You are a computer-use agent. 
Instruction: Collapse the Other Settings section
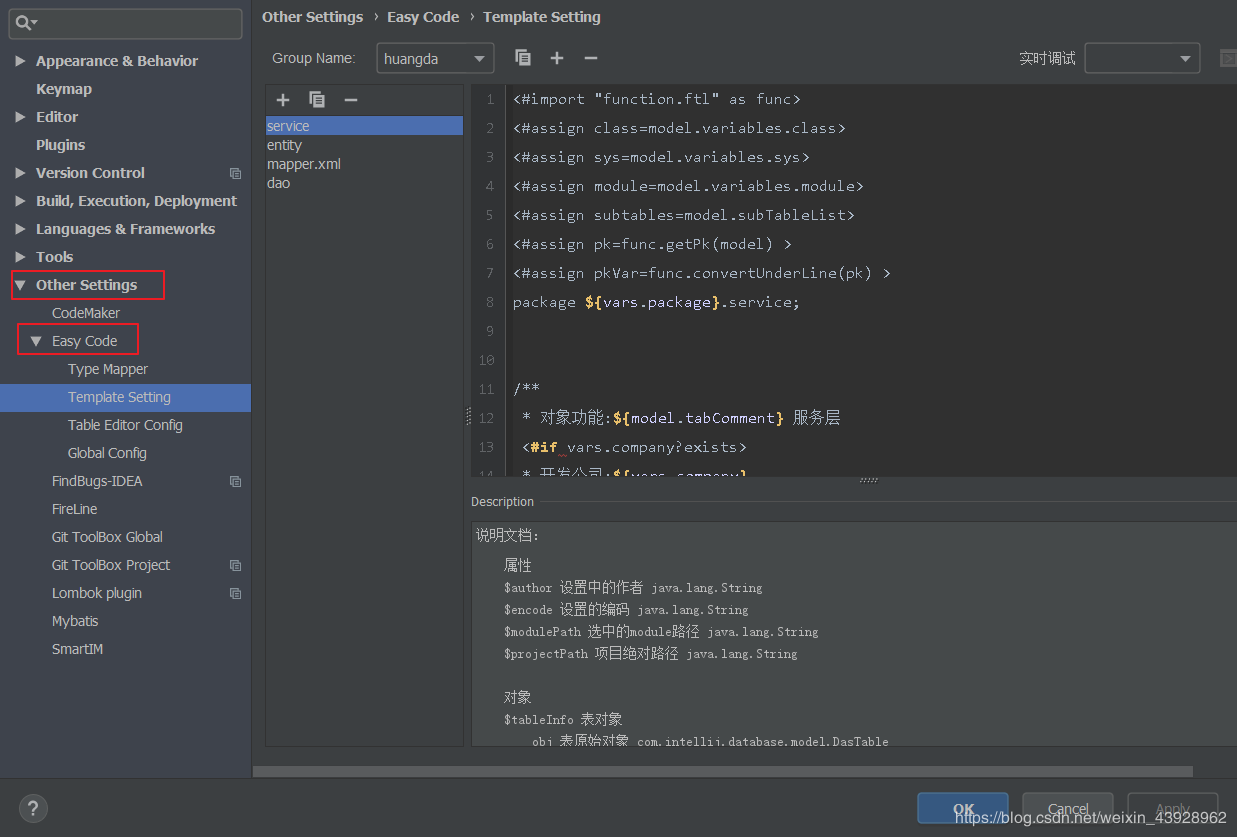click(20, 285)
